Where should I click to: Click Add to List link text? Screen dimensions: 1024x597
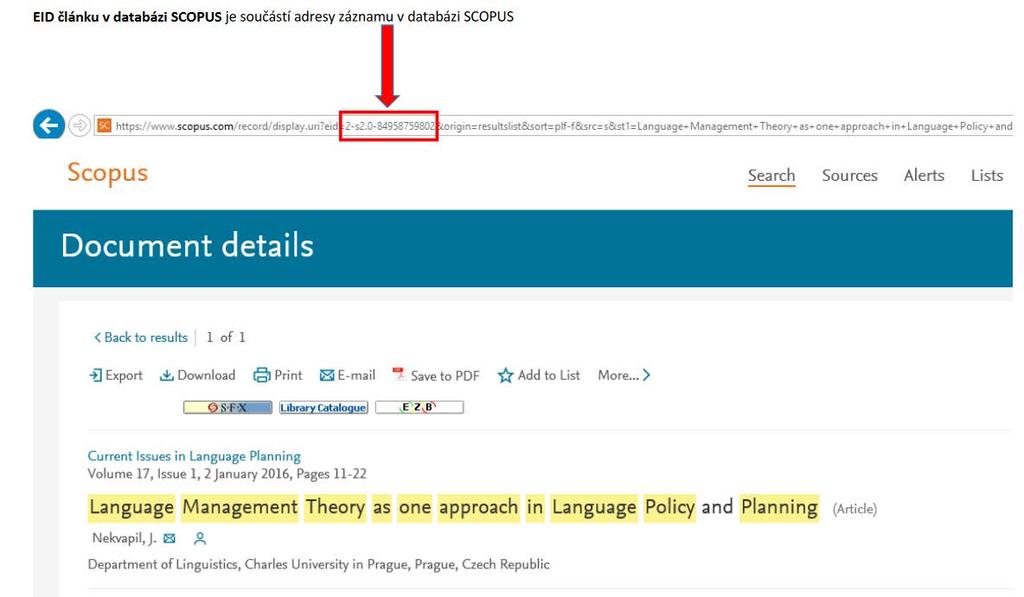click(549, 376)
